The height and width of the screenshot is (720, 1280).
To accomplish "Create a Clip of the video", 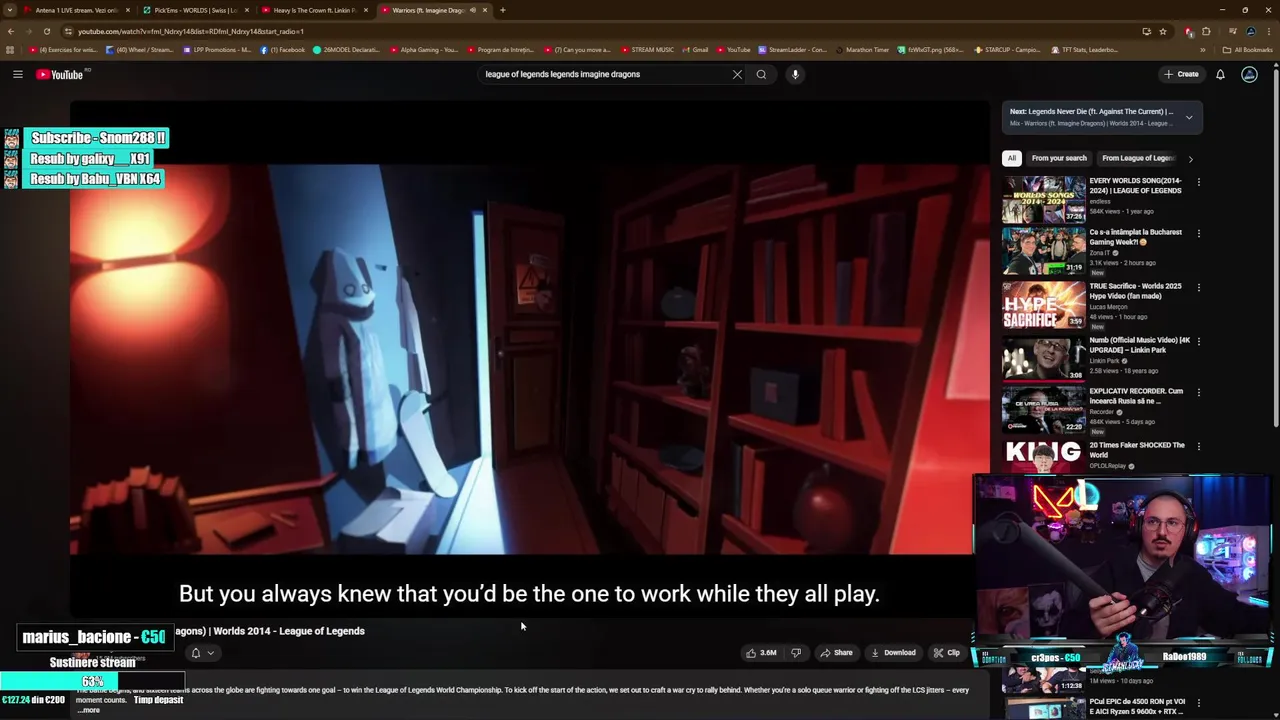I will (x=946, y=653).
